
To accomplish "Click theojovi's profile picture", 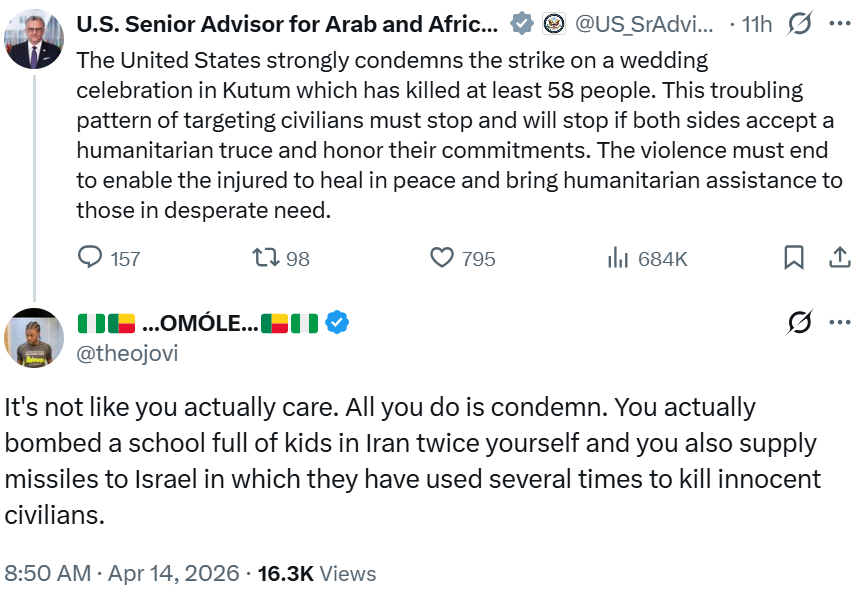I will pyautogui.click(x=35, y=338).
